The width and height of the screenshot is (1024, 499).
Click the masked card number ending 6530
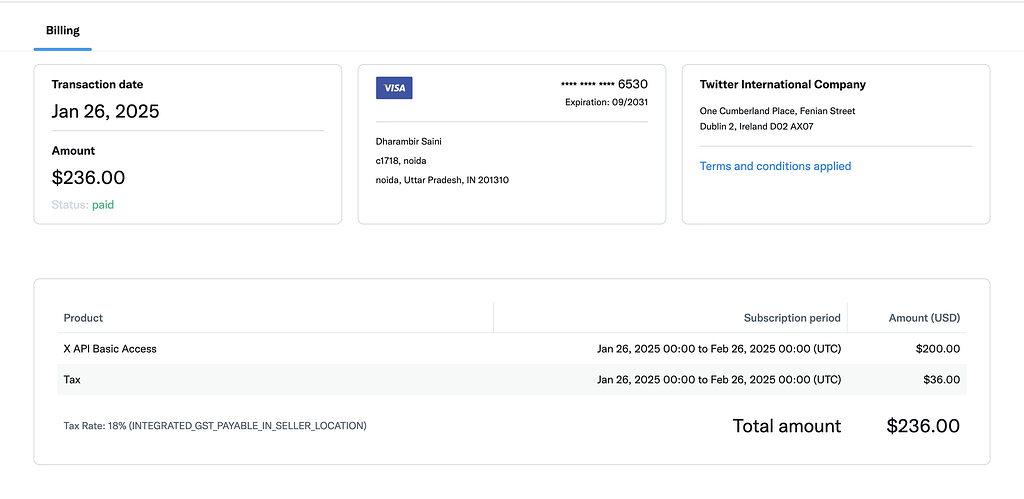[x=604, y=85]
